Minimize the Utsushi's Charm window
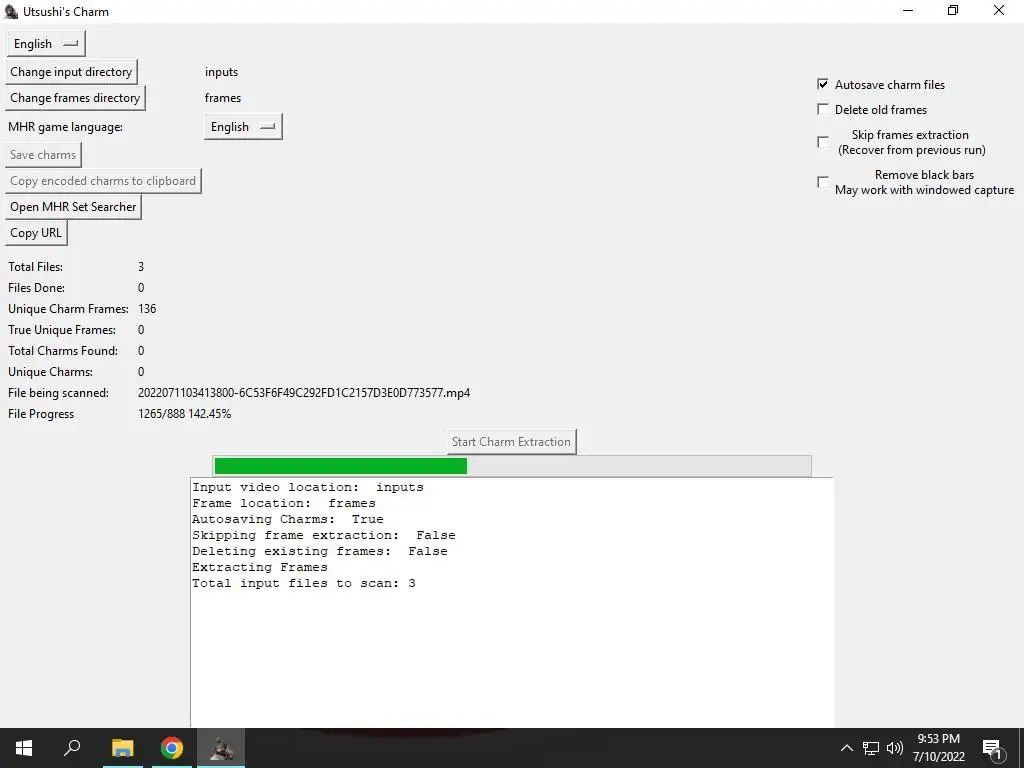Viewport: 1024px width, 768px height. click(x=908, y=10)
